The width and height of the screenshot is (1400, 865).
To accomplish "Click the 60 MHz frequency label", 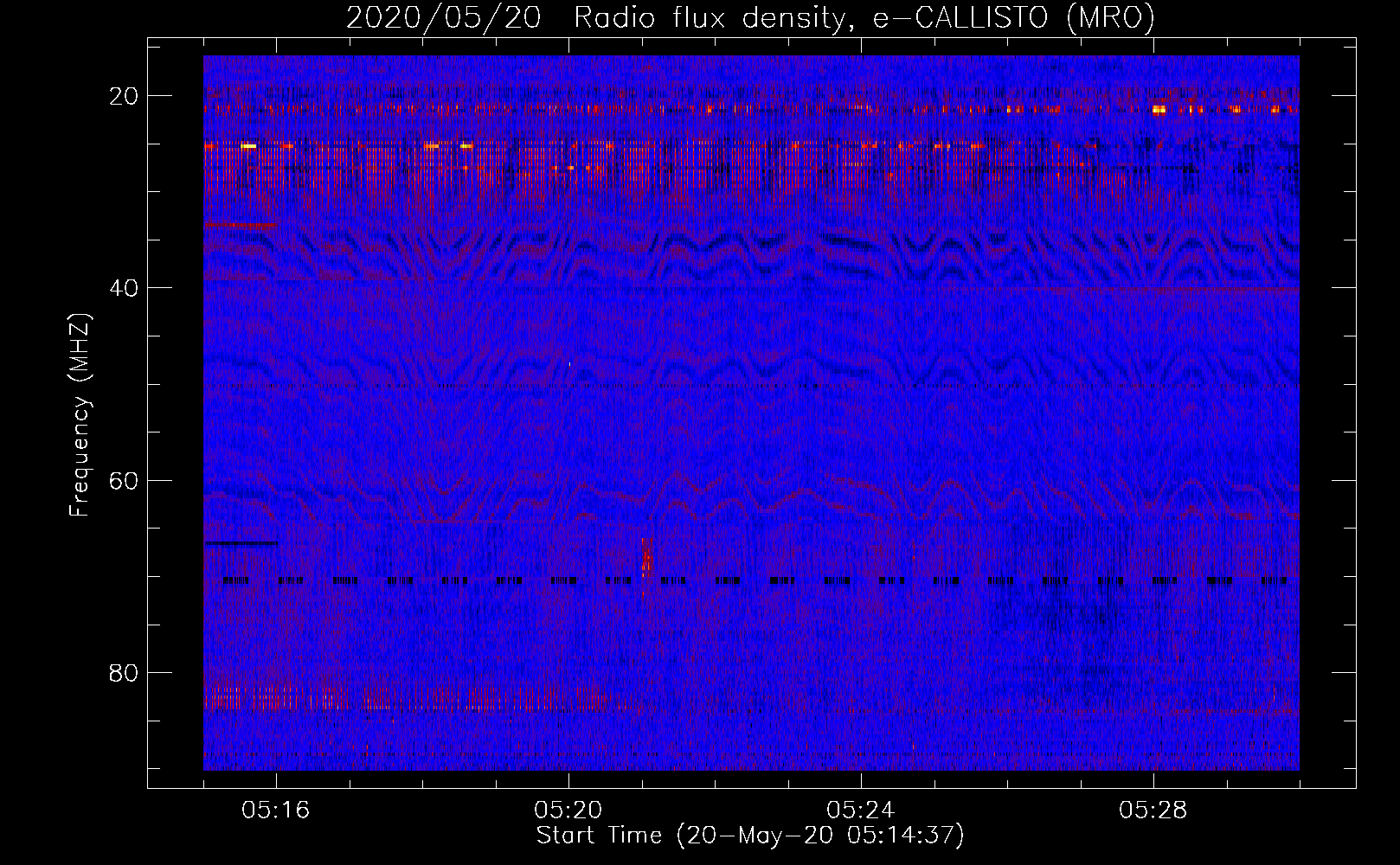I will [x=125, y=480].
